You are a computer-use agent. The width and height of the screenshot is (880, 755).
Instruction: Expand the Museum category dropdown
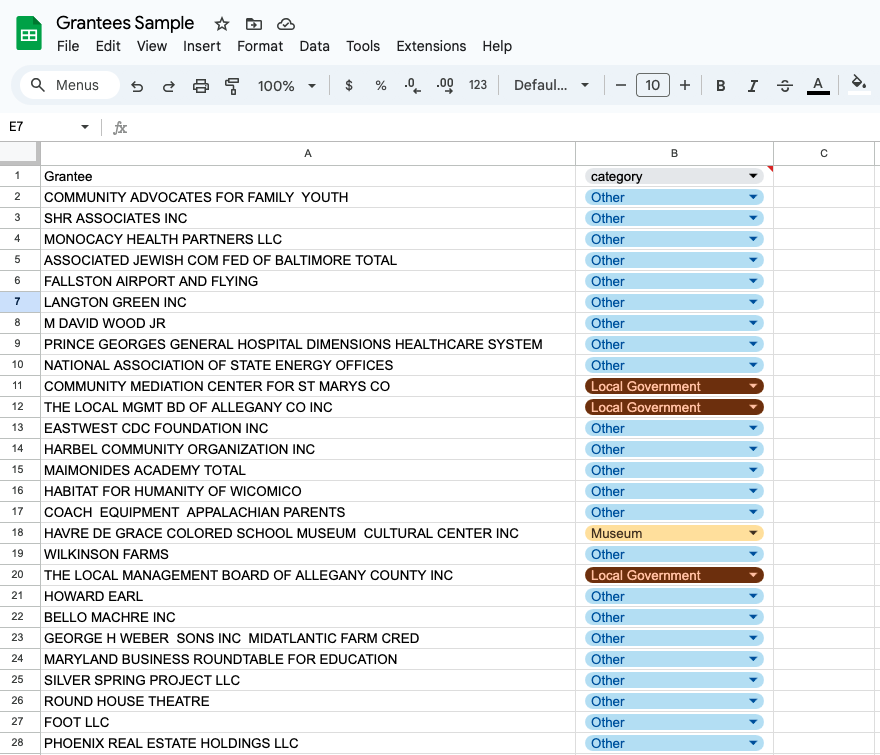[753, 533]
